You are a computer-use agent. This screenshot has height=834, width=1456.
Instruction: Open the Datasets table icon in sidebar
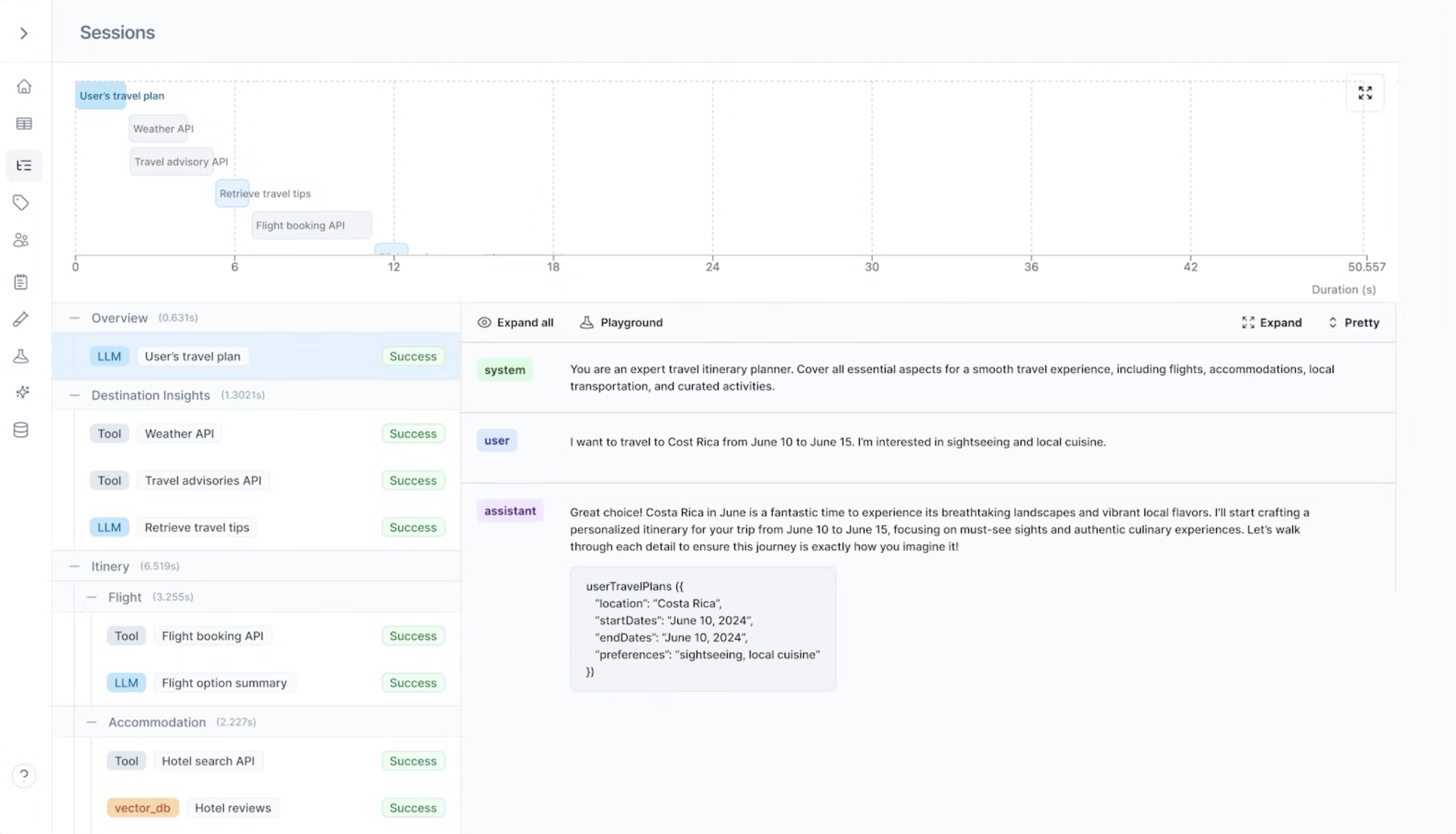(x=24, y=124)
